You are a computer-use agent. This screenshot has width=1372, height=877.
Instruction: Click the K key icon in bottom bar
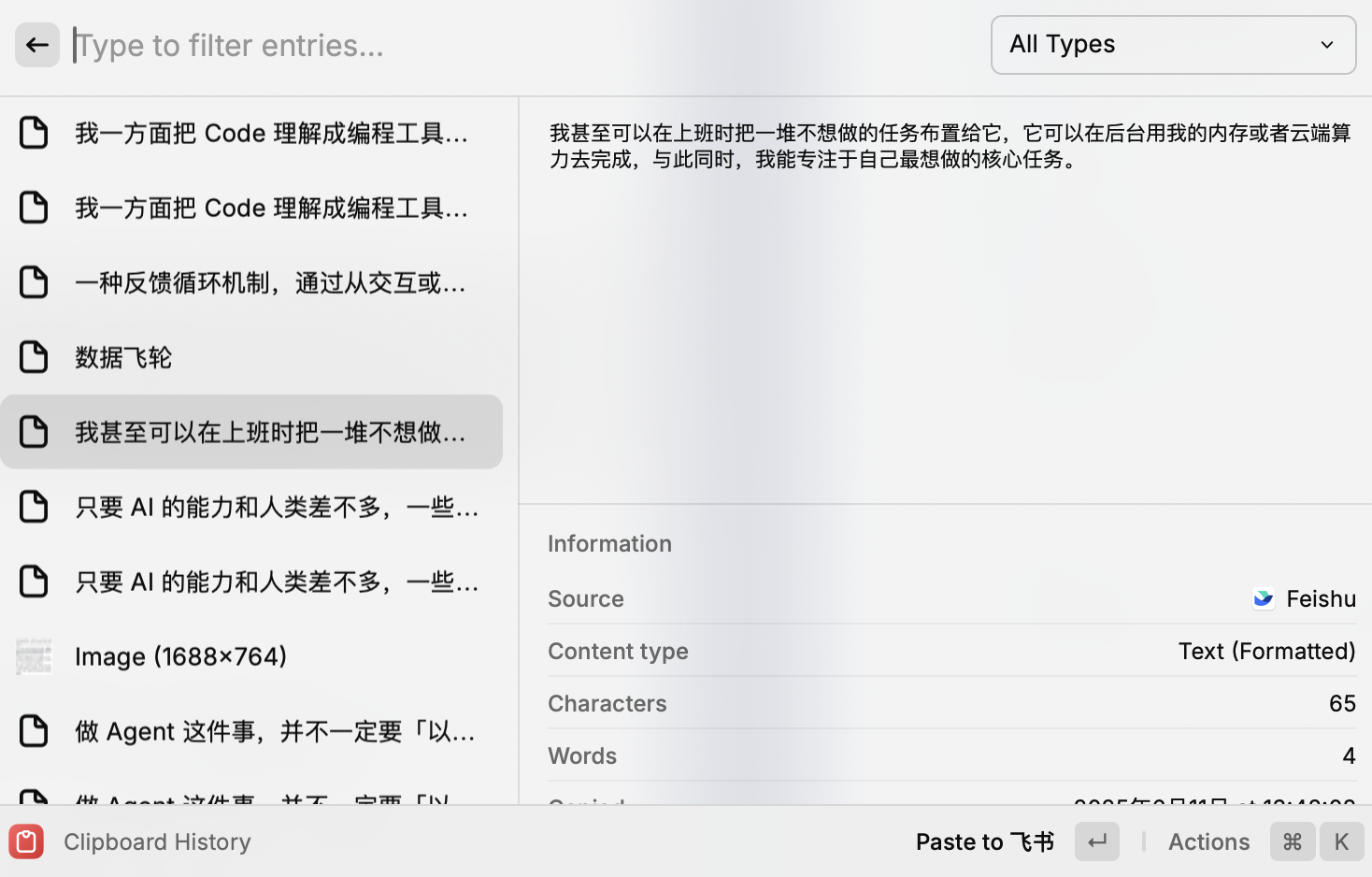pyautogui.click(x=1342, y=841)
